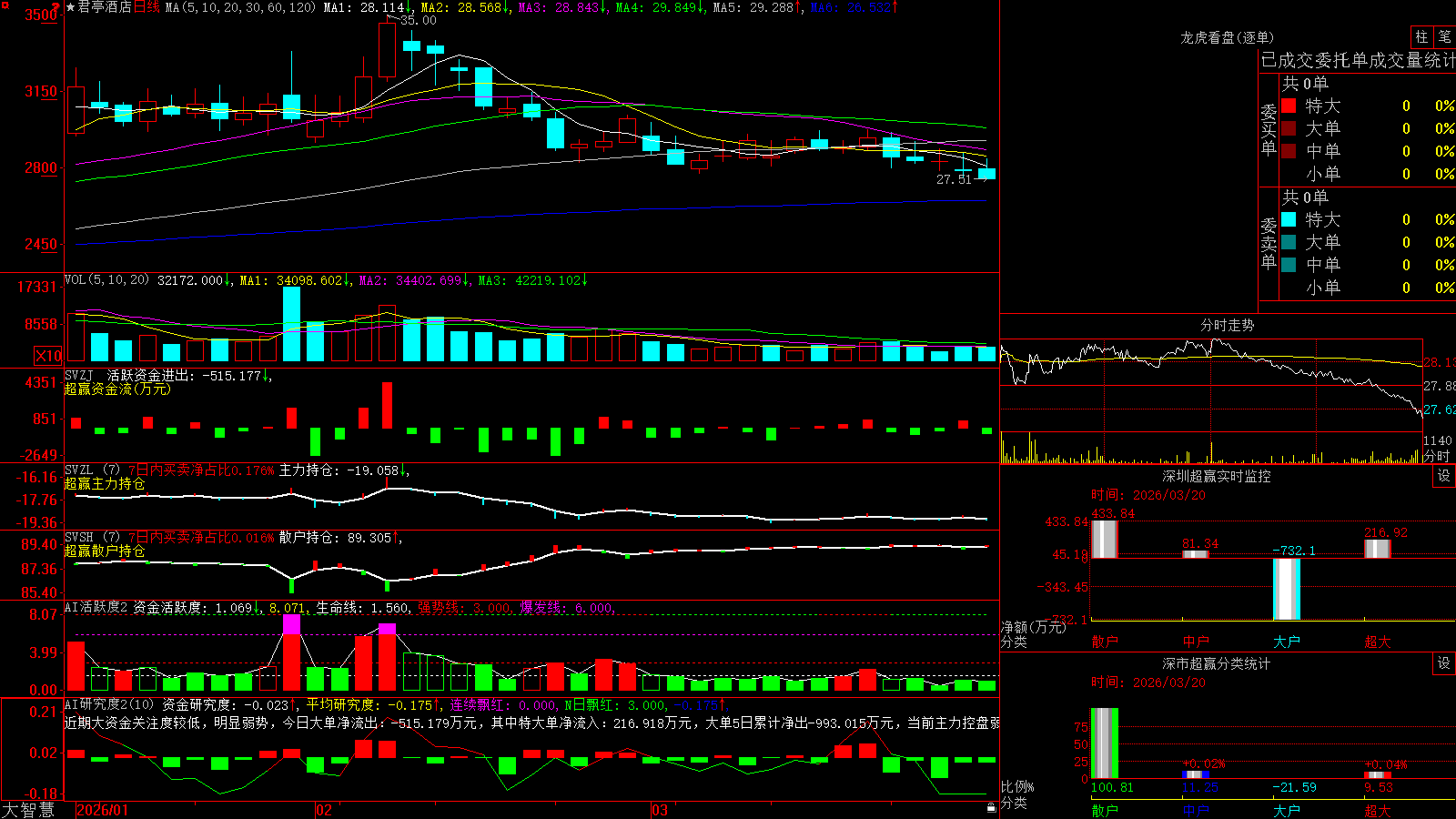Click the 委买单 section label

tap(1269, 129)
